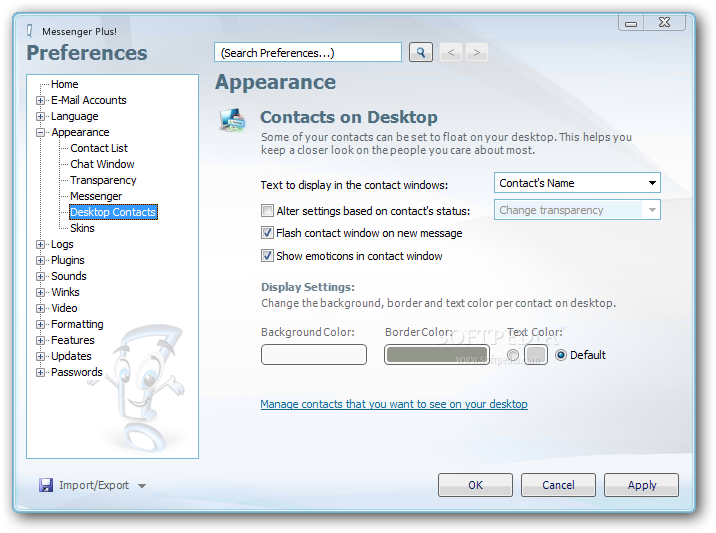Select the Logs tree item label

62,244
